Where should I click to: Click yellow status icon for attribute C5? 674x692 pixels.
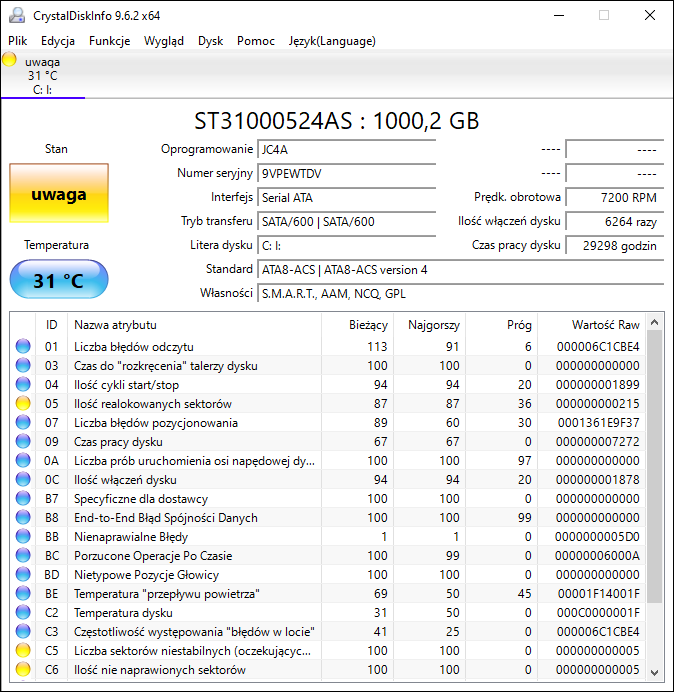pos(23,650)
